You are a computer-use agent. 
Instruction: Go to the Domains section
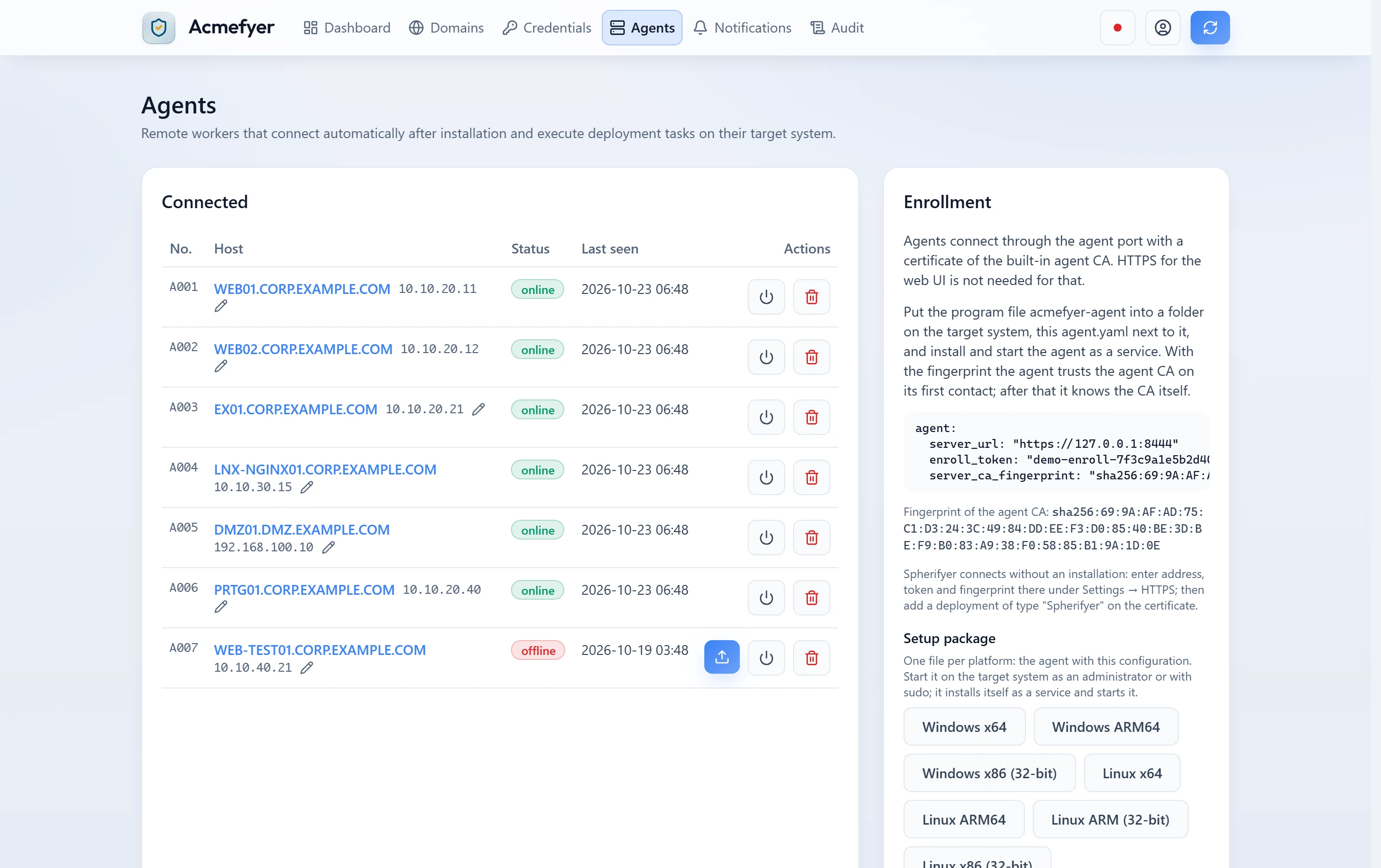point(446,28)
